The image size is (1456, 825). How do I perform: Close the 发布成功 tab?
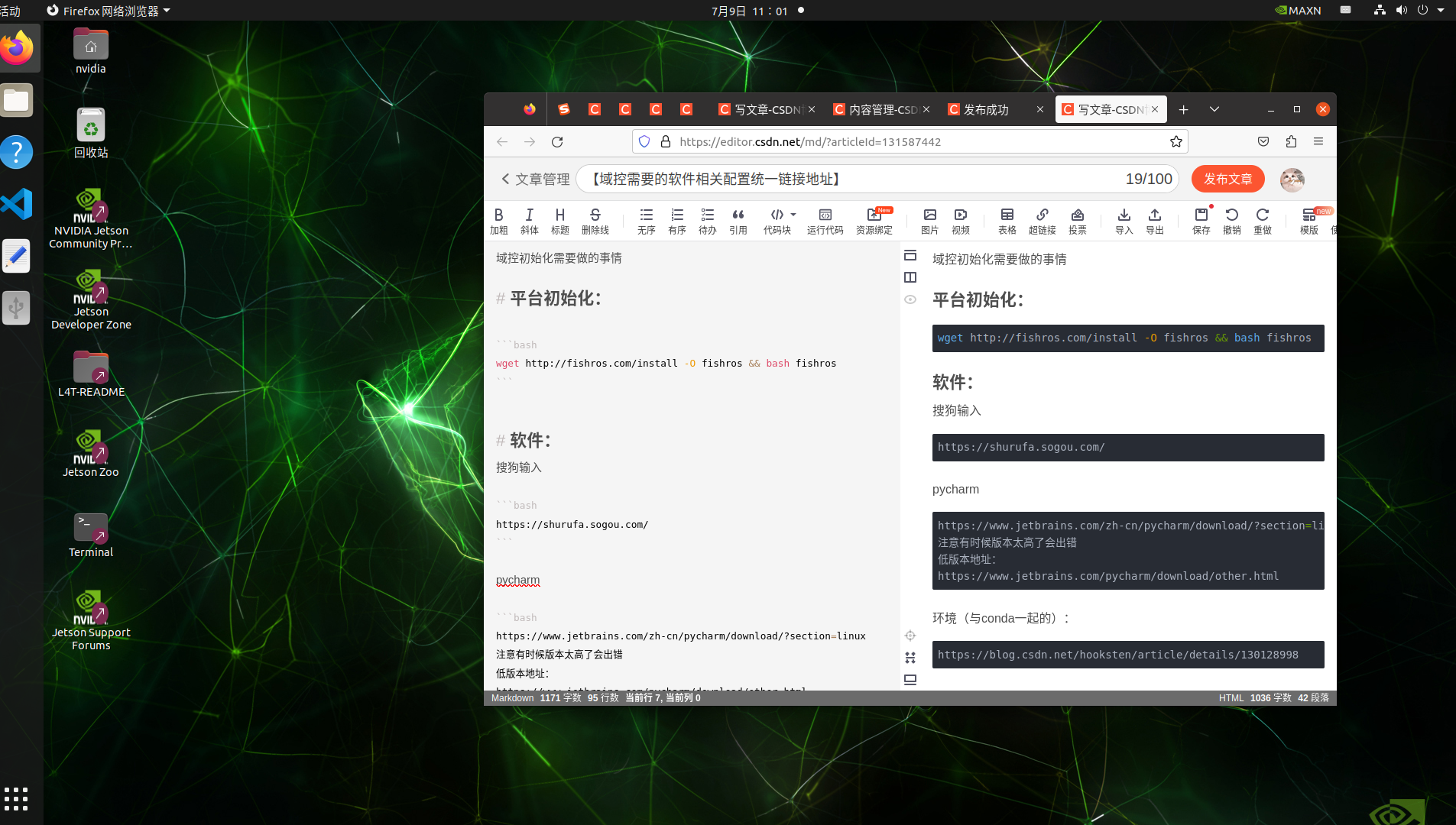point(1040,109)
